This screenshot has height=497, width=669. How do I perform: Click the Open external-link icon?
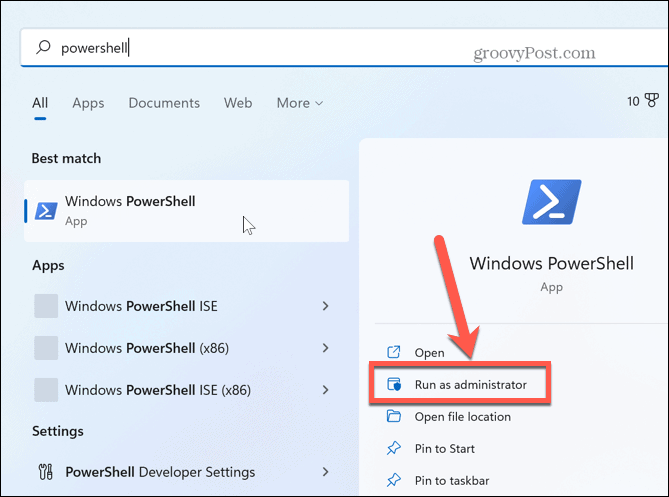pos(394,353)
